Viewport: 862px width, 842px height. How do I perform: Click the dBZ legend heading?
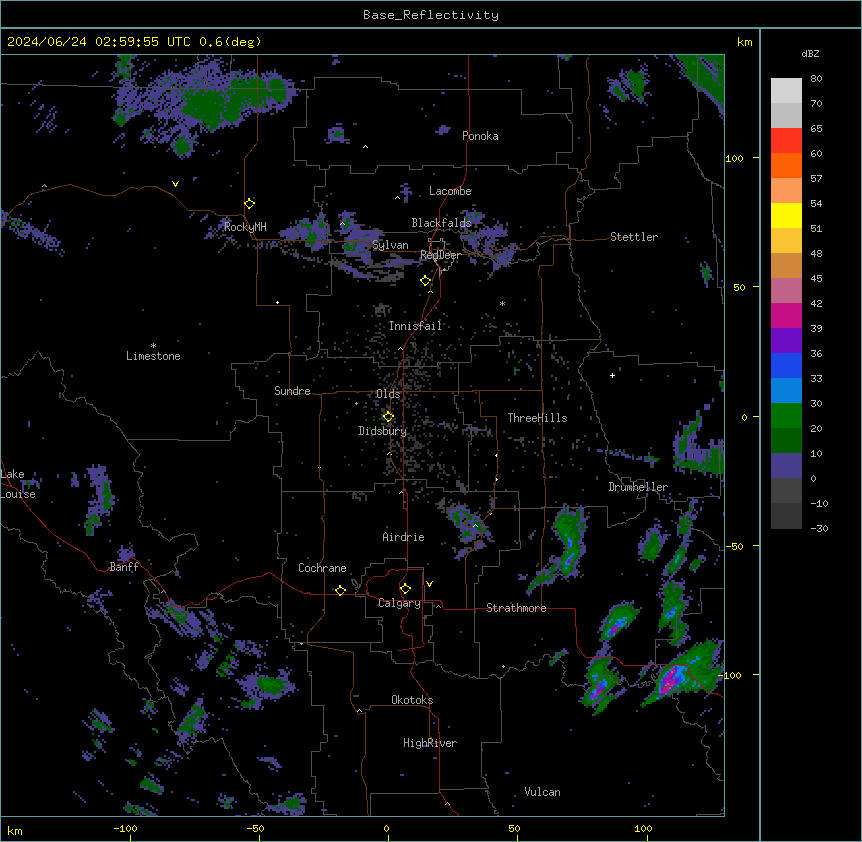pos(810,54)
